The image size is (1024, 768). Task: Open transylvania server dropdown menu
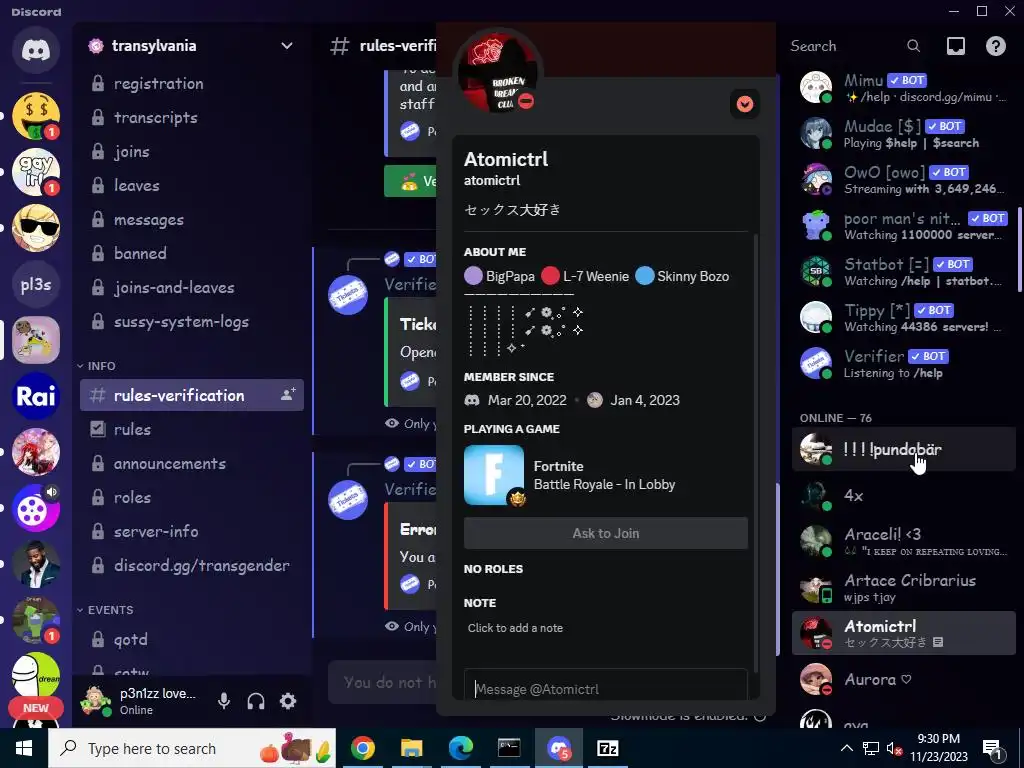[x=287, y=46]
